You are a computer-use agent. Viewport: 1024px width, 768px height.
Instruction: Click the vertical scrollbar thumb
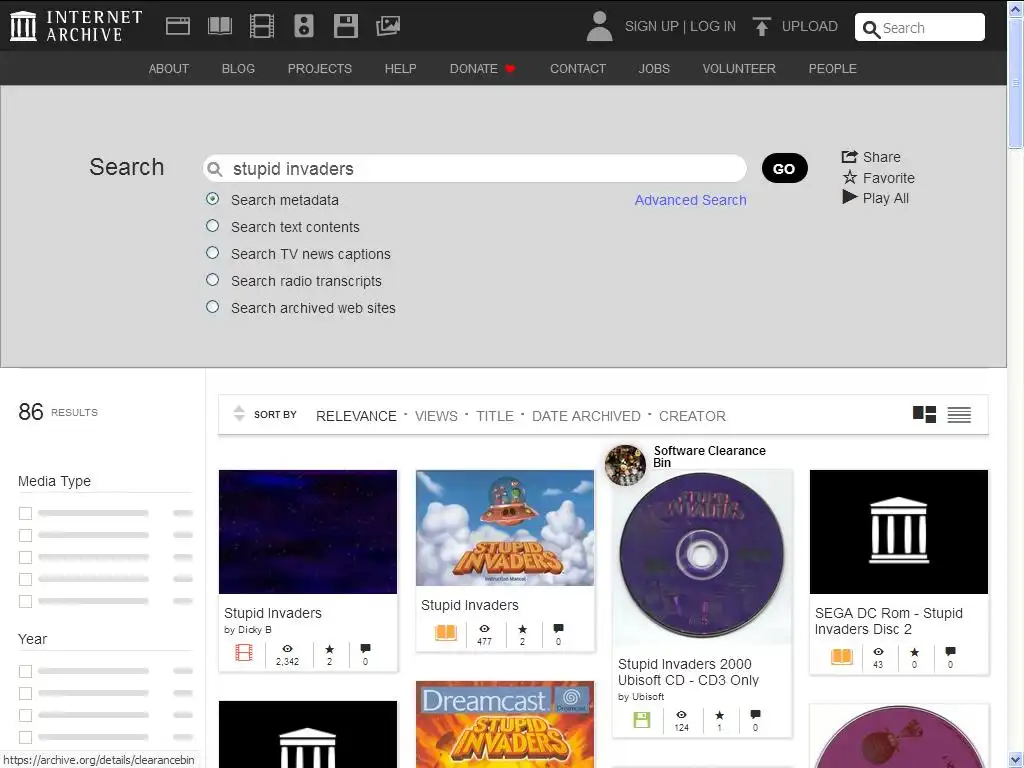[x=1016, y=84]
